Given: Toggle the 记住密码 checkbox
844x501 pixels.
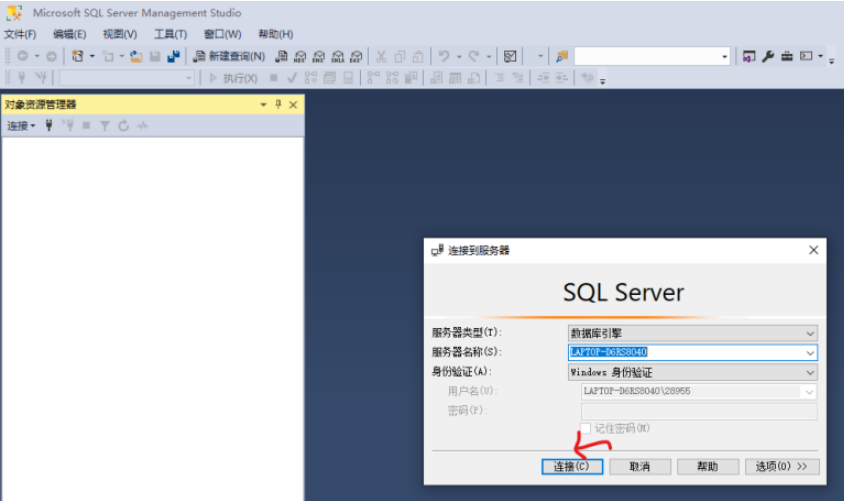Looking at the screenshot, I should (x=585, y=428).
